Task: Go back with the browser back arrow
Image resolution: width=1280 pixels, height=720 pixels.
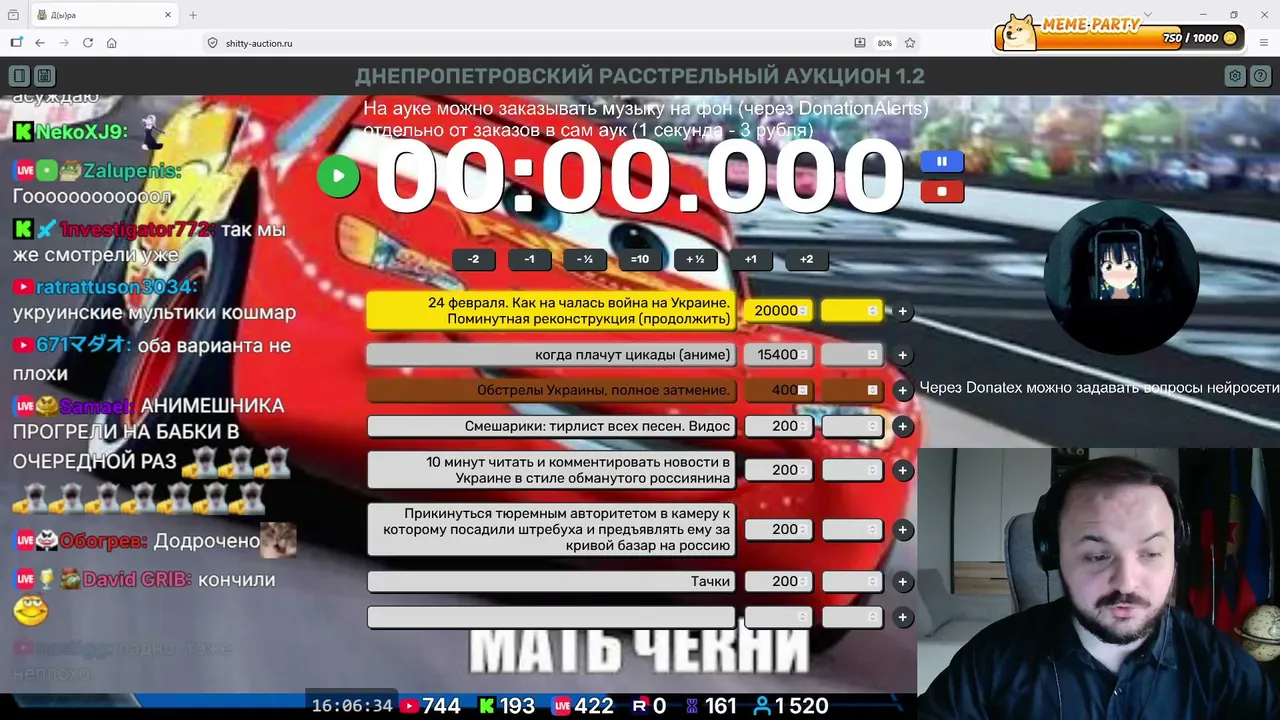Action: pos(40,43)
